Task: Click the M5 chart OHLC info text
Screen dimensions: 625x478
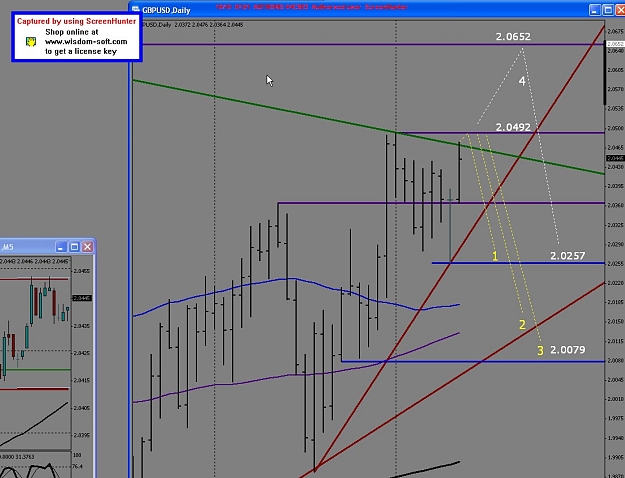Action: (34, 262)
